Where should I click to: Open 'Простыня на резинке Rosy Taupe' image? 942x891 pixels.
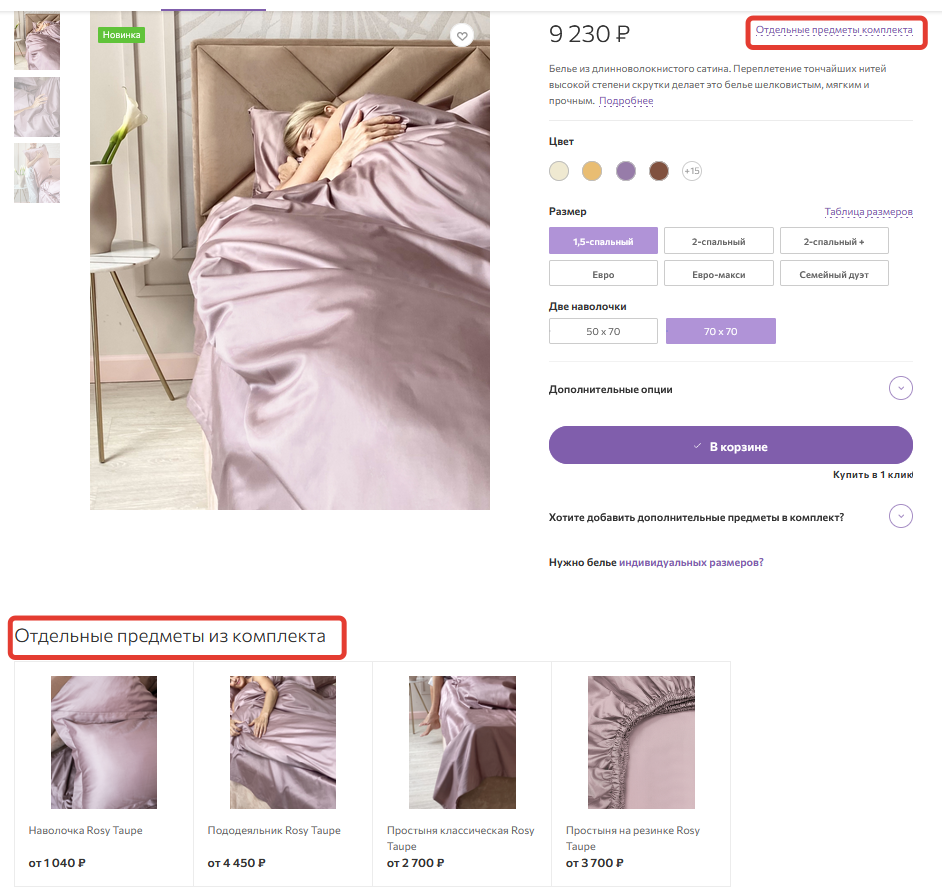[x=641, y=742]
